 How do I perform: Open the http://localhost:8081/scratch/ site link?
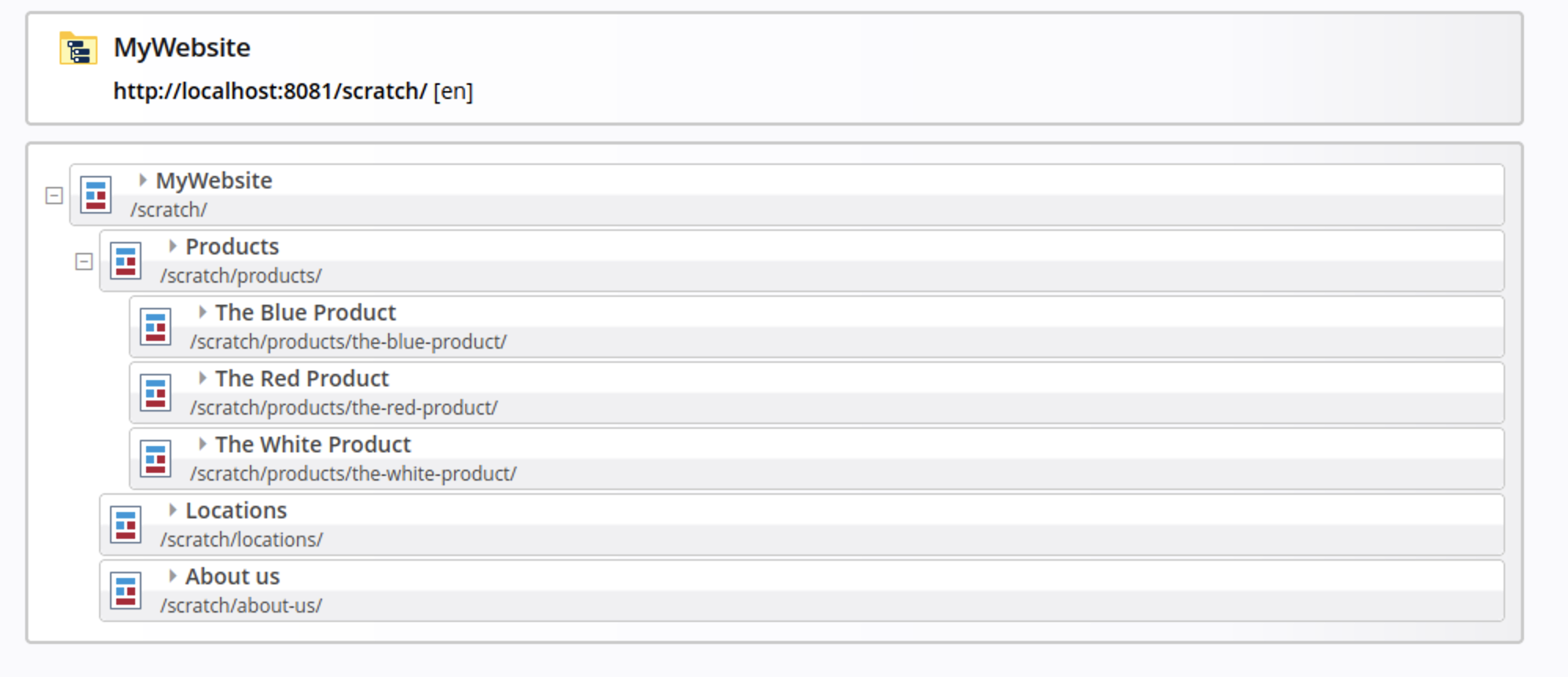tap(269, 92)
